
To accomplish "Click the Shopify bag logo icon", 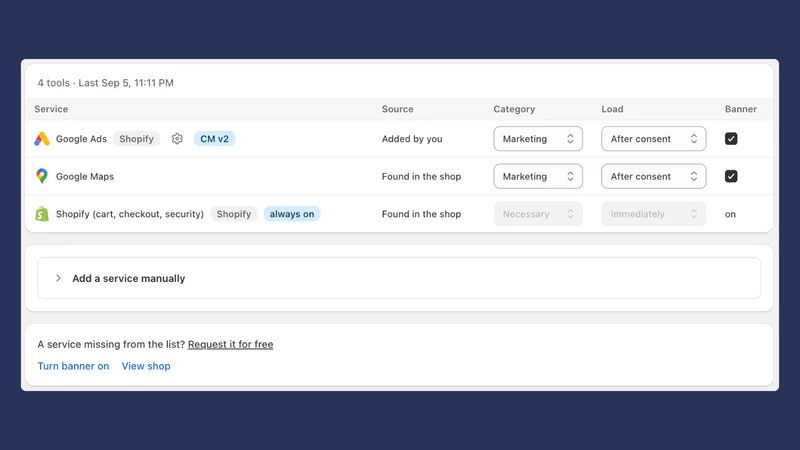I will point(42,214).
